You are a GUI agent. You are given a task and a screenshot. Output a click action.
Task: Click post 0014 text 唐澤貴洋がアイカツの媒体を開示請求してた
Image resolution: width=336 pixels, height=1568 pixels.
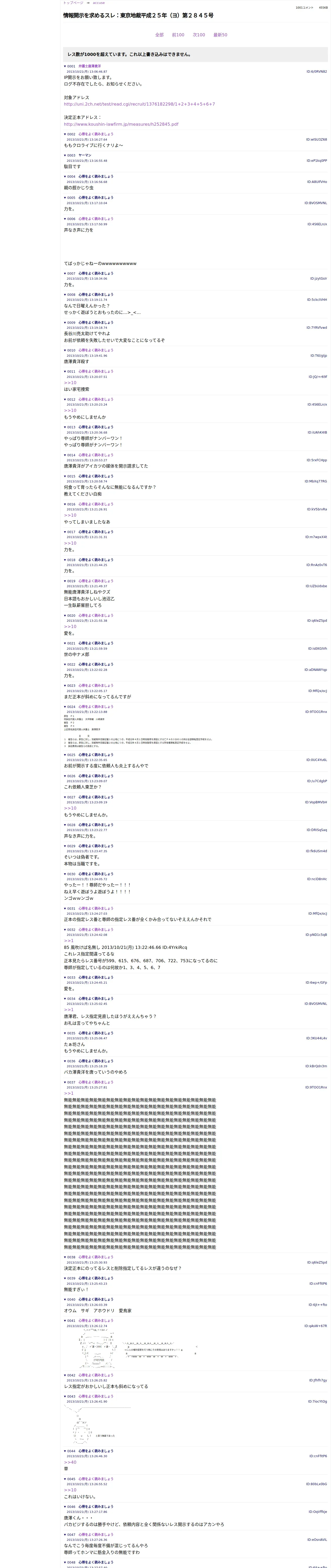tap(106, 466)
